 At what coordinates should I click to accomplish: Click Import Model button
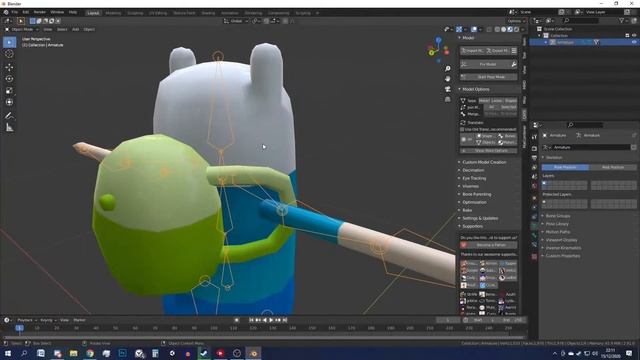[x=473, y=51]
